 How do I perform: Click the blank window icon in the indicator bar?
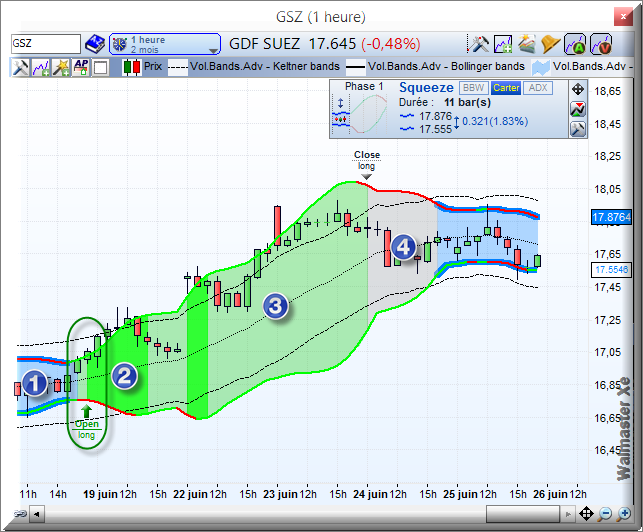100,68
